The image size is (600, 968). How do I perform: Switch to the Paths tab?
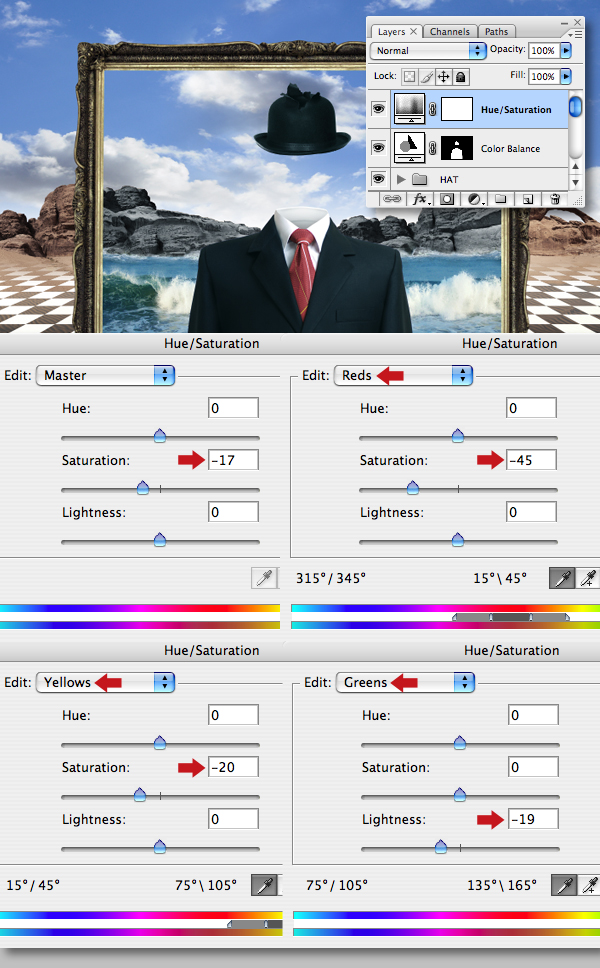click(x=496, y=31)
